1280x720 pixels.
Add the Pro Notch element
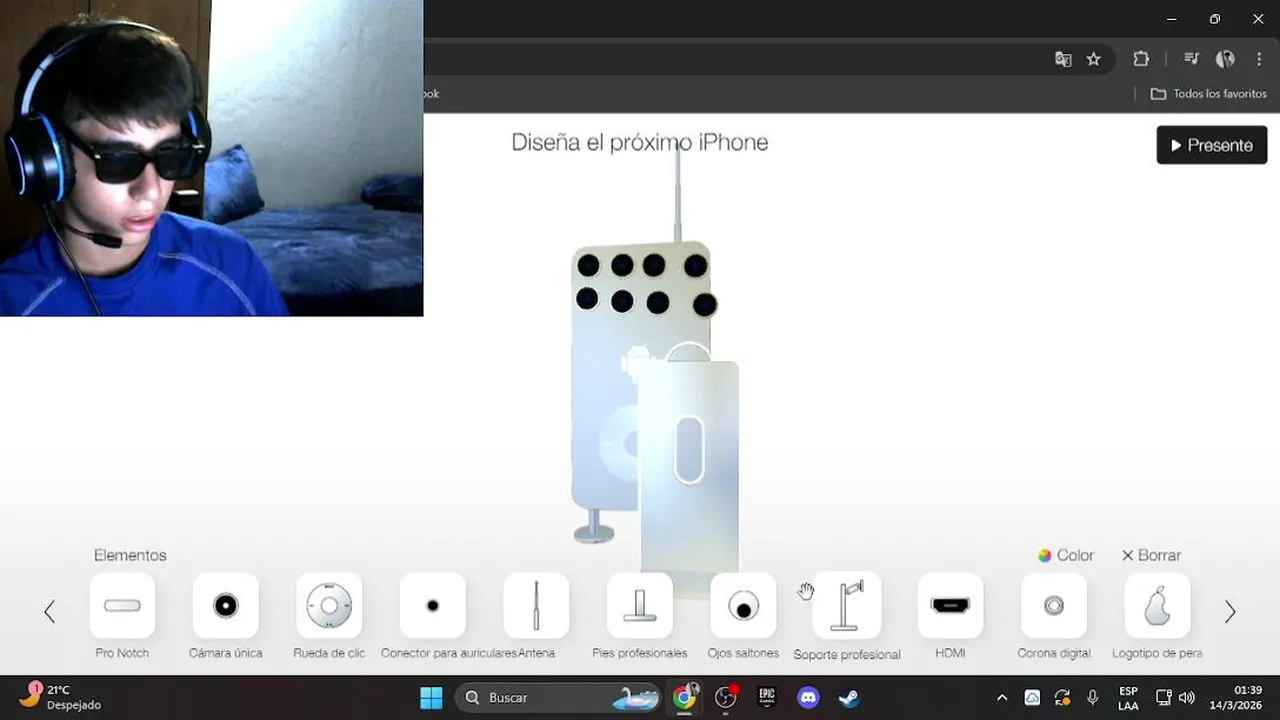[122, 605]
